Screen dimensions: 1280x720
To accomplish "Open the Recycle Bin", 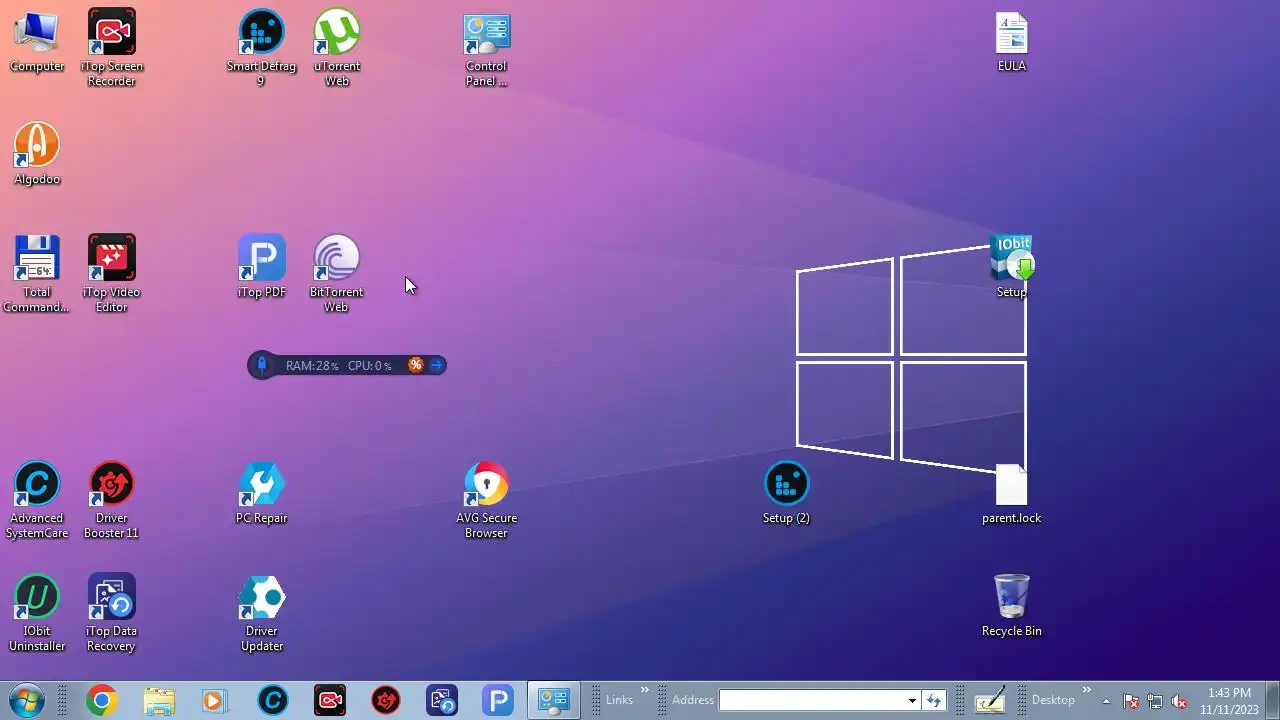I will [x=1011, y=606].
